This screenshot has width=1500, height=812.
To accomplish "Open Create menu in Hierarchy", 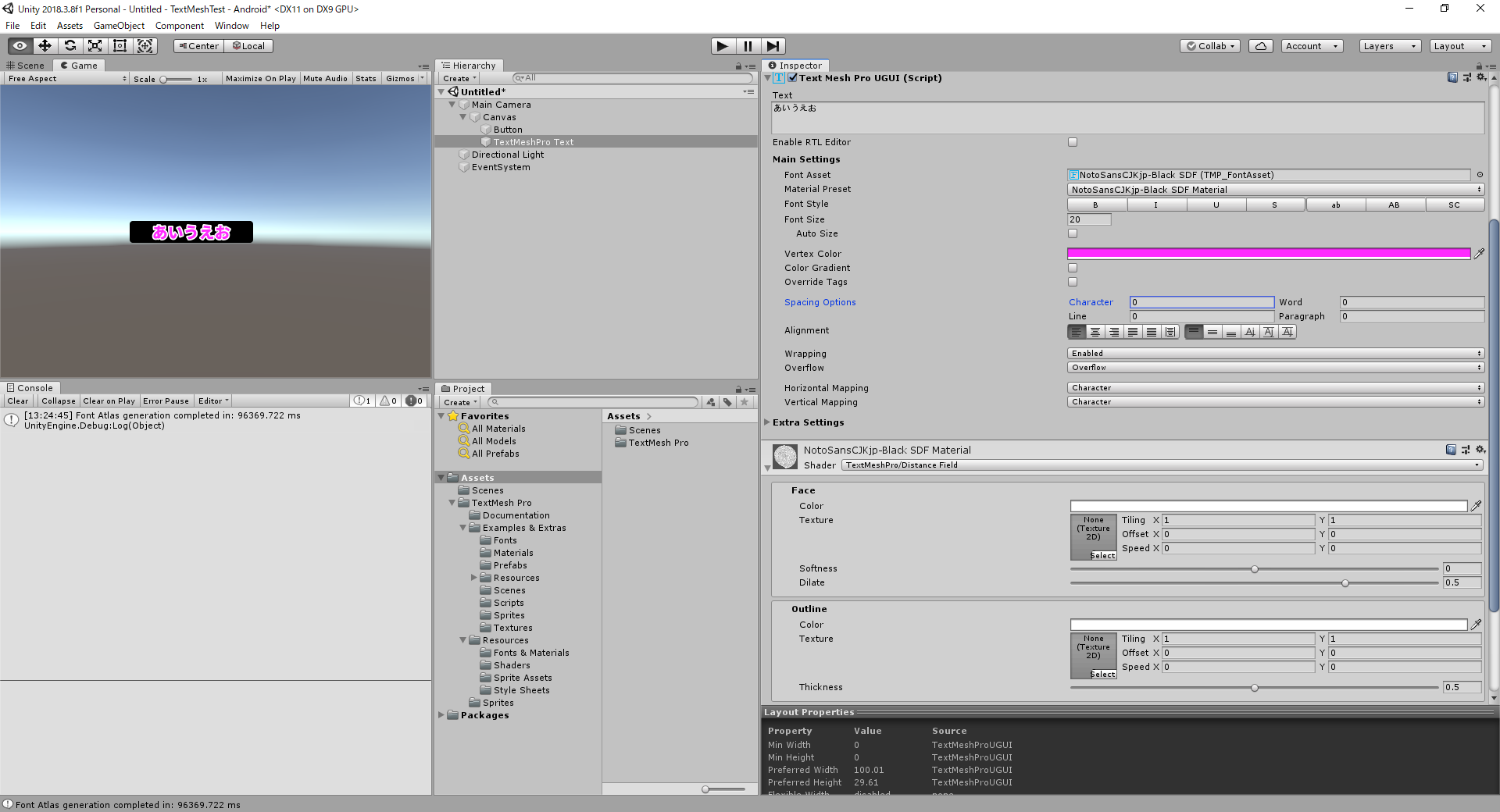I will pyautogui.click(x=459, y=78).
